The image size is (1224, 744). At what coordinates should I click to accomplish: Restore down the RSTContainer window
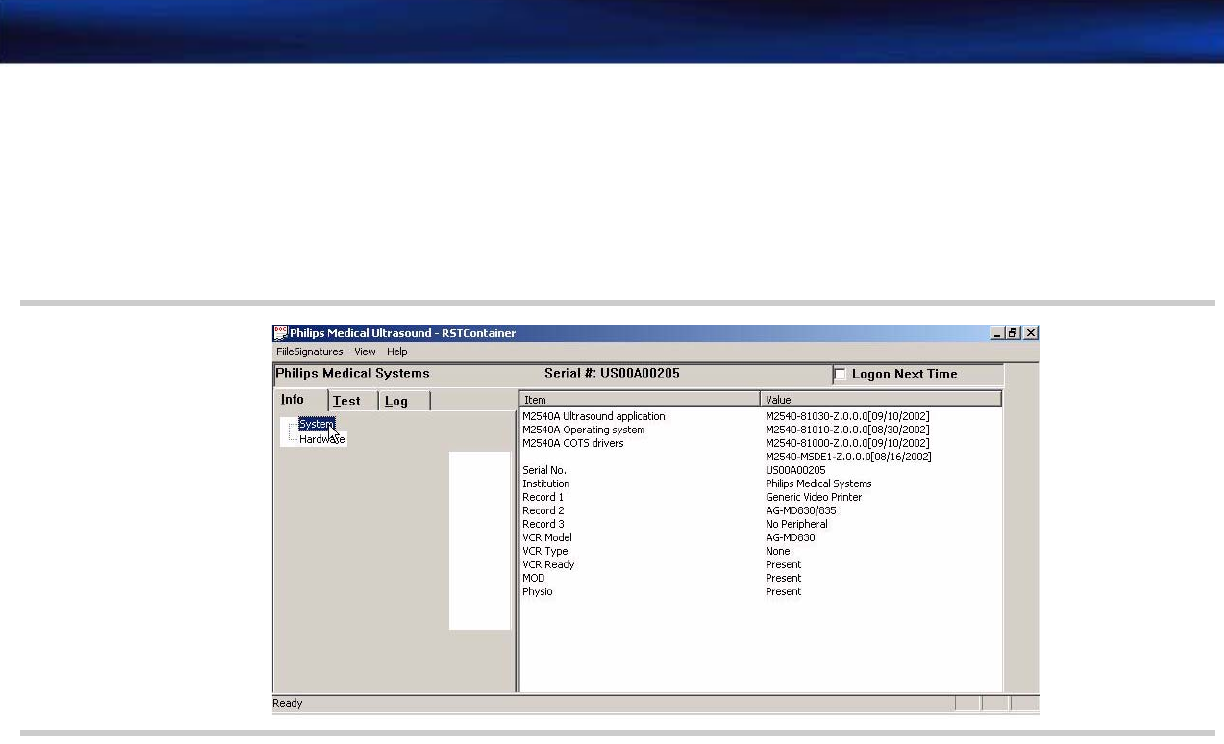tap(1013, 333)
